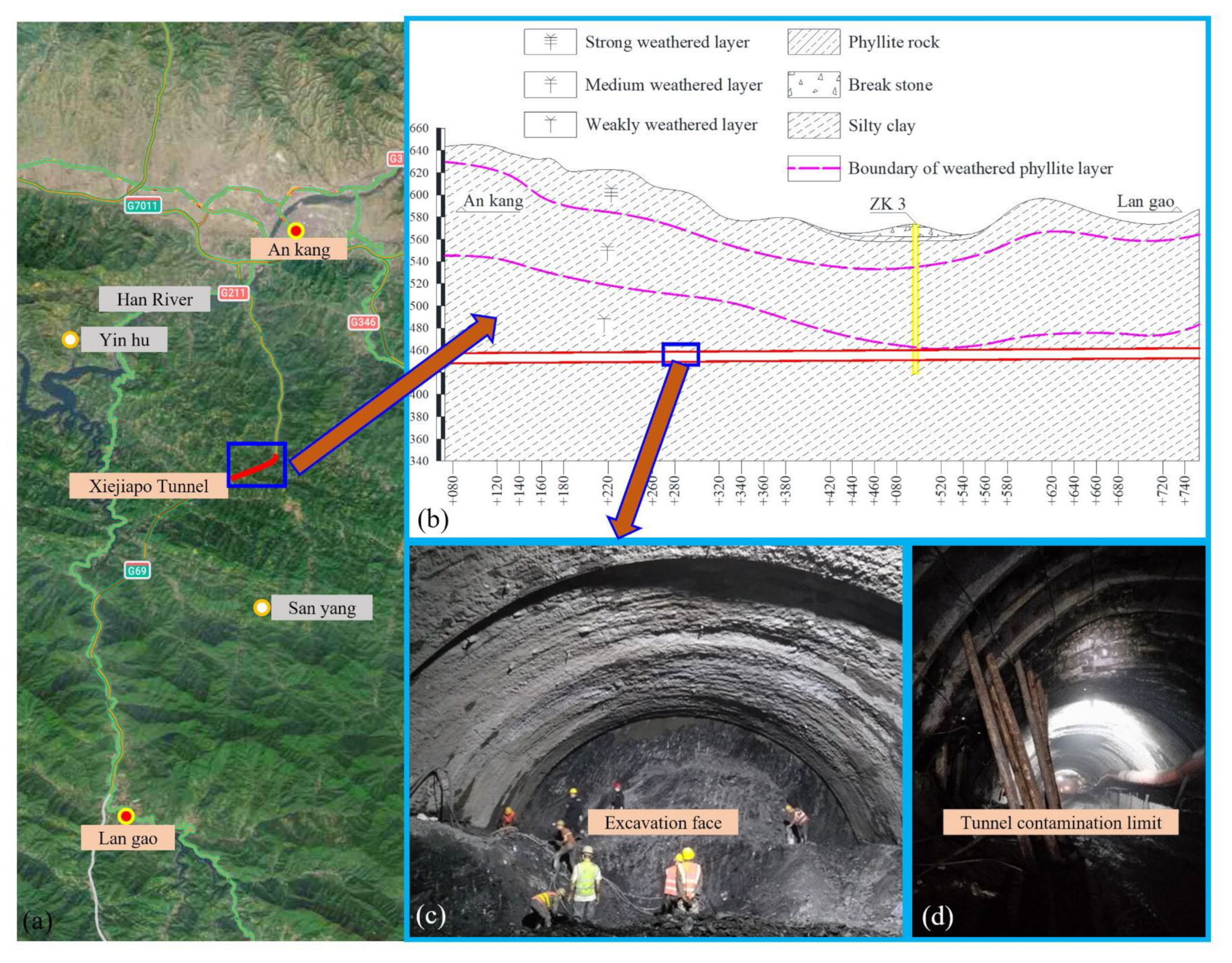
Task: Click the Yin hu yellow location marker
Action: (71, 340)
